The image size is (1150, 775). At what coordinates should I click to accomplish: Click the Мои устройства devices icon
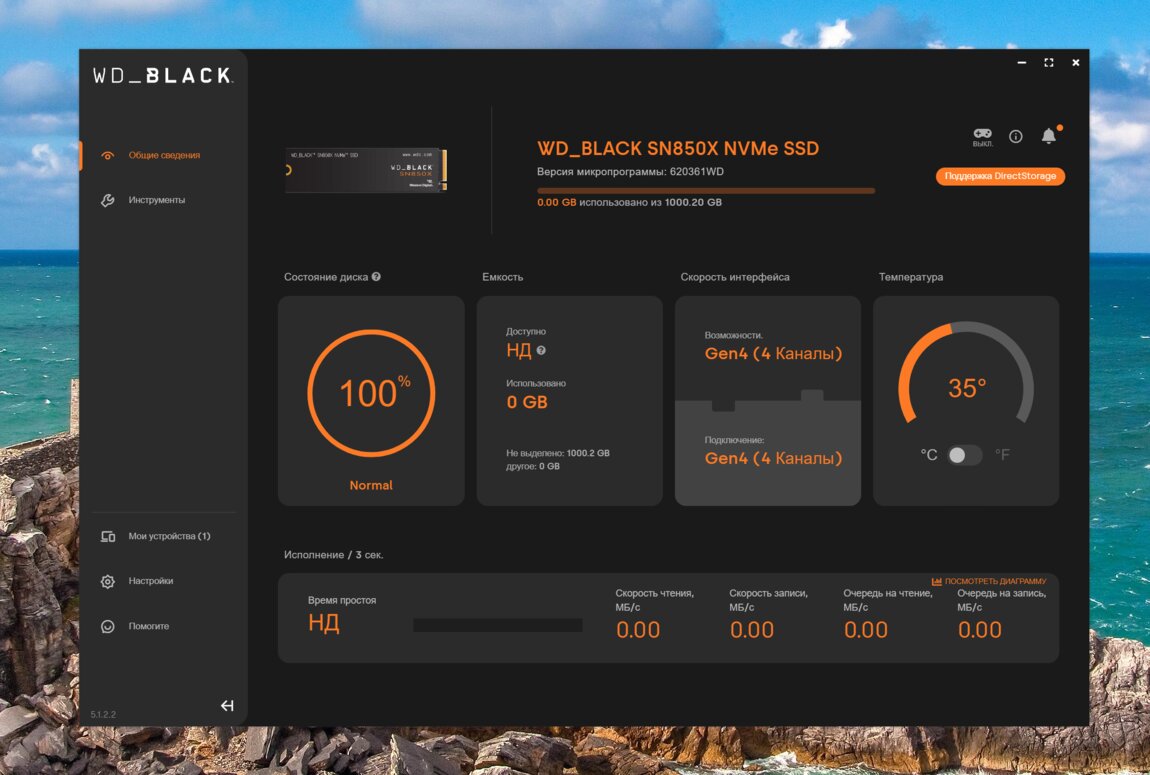point(108,536)
